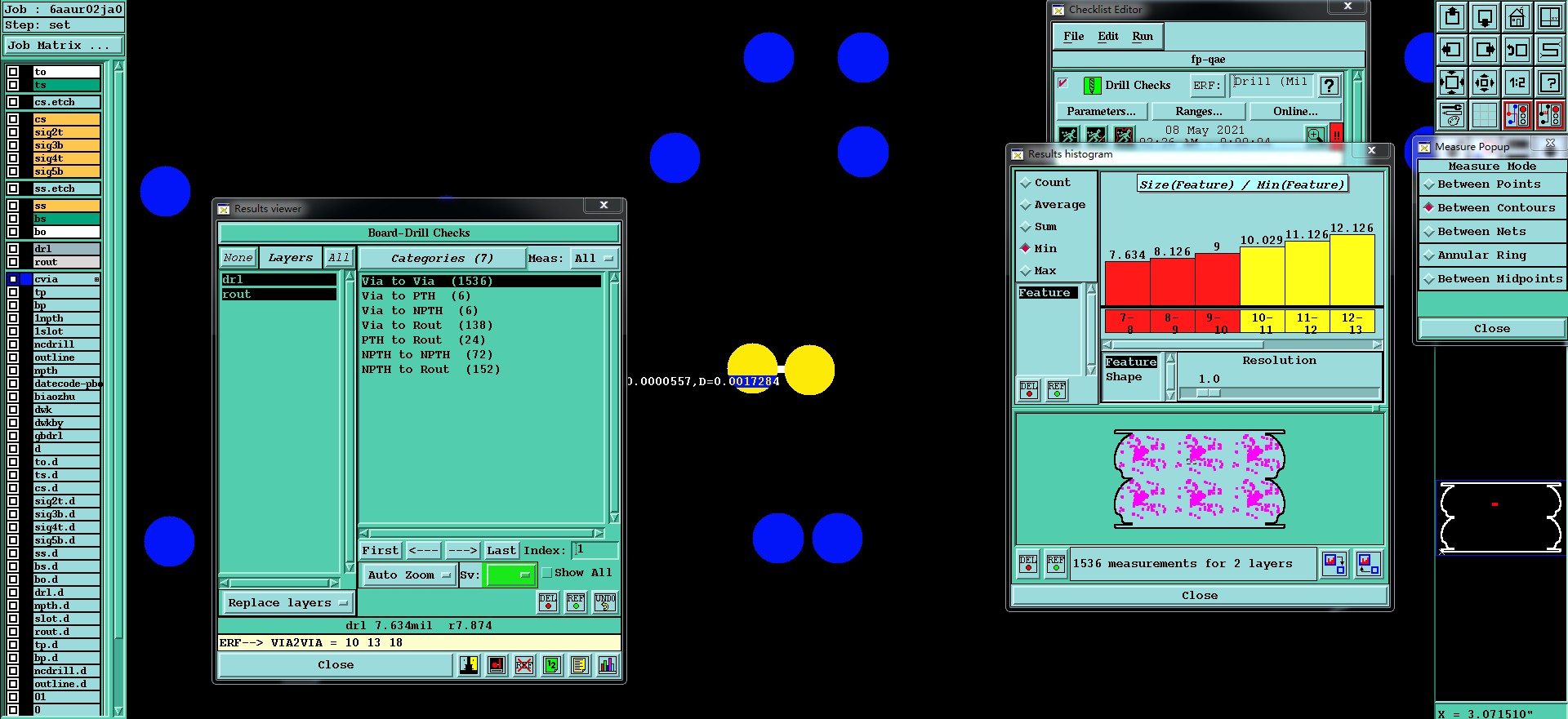Select the NPTH to Rout (152) category

tap(431, 370)
